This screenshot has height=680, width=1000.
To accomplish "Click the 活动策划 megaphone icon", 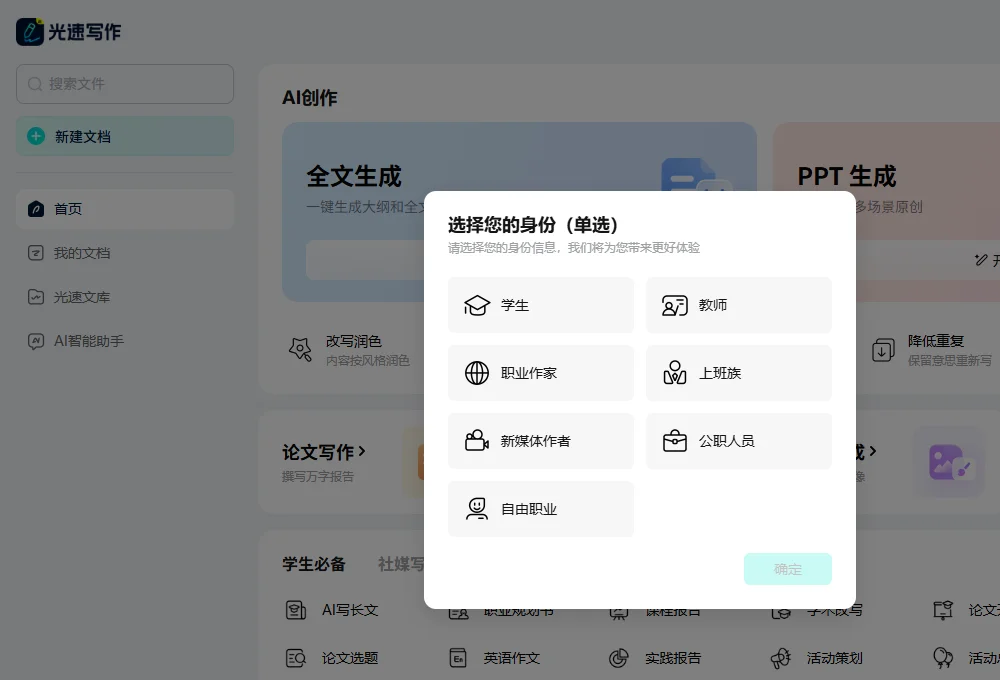I will pyautogui.click(x=781, y=658).
